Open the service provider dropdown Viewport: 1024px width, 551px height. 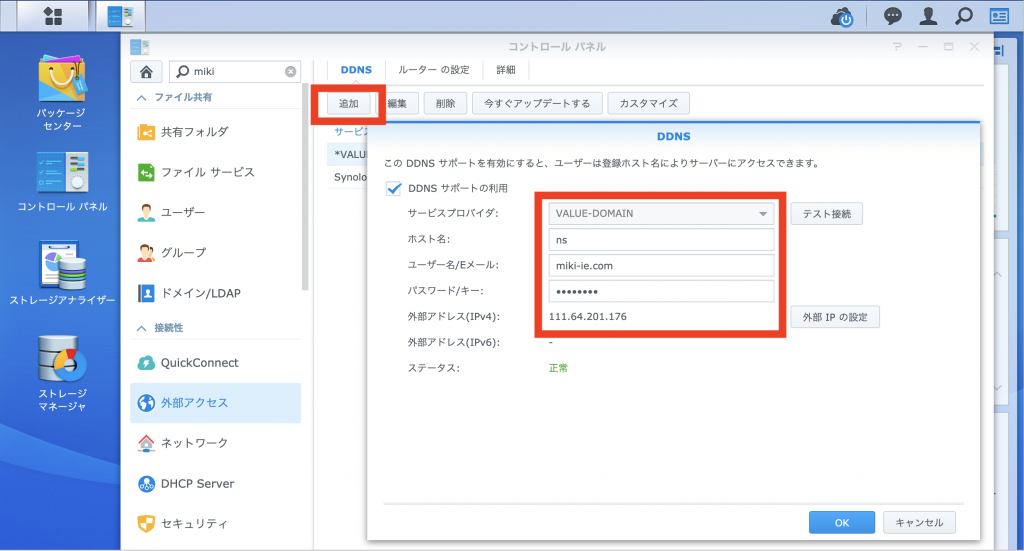click(x=661, y=213)
